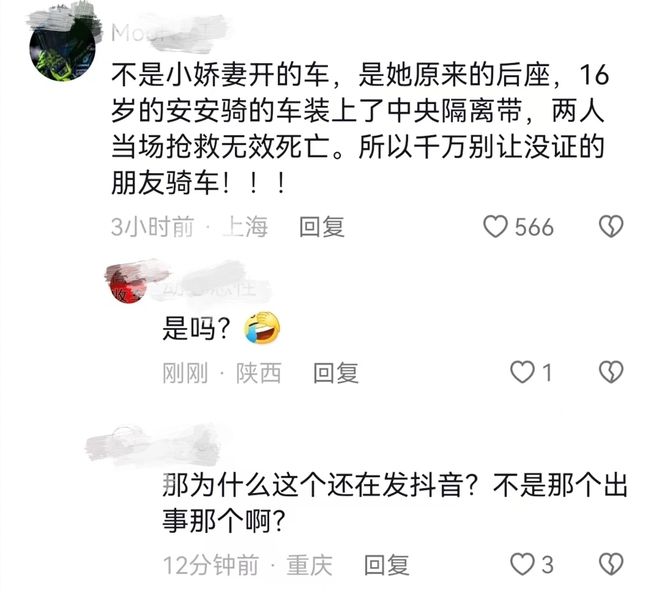Open the red avatar of 陕西 replier
Viewport: 660px width, 592px height.
pos(126,285)
